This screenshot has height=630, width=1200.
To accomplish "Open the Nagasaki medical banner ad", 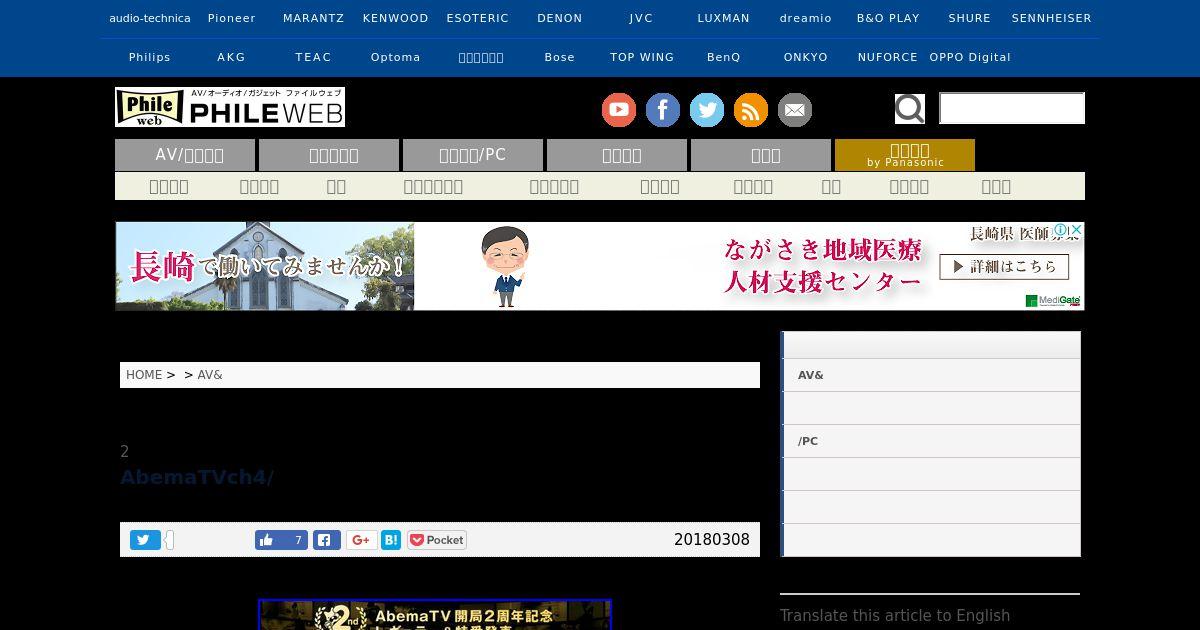I will 600,266.
